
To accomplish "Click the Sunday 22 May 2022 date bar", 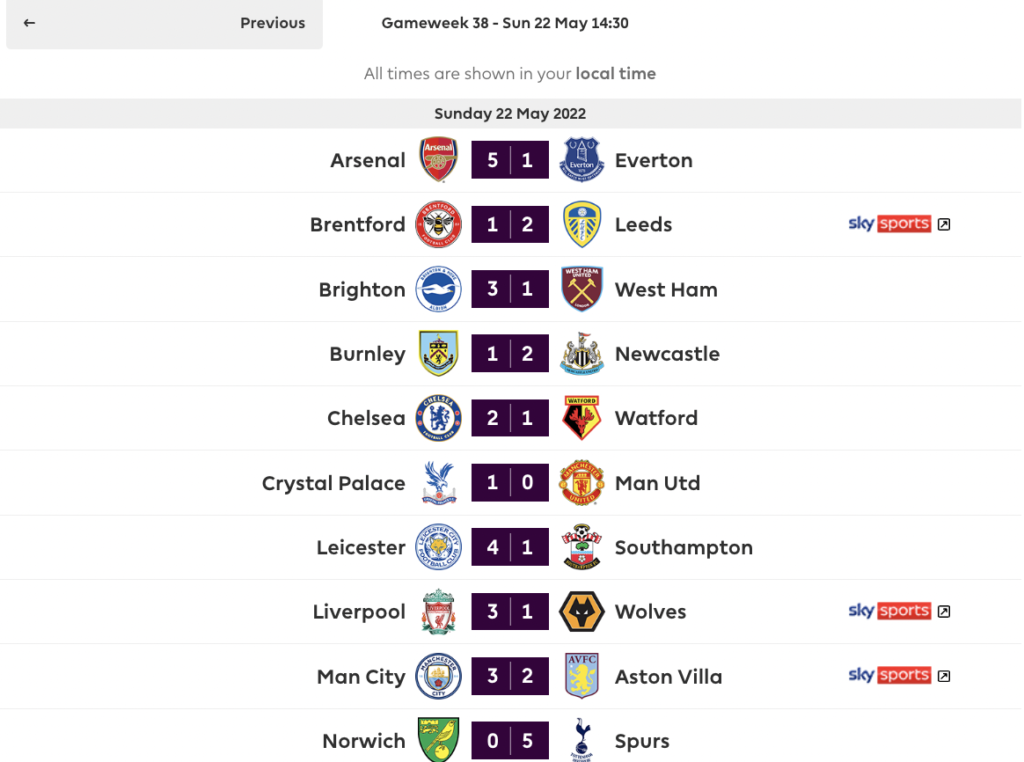I will point(510,113).
